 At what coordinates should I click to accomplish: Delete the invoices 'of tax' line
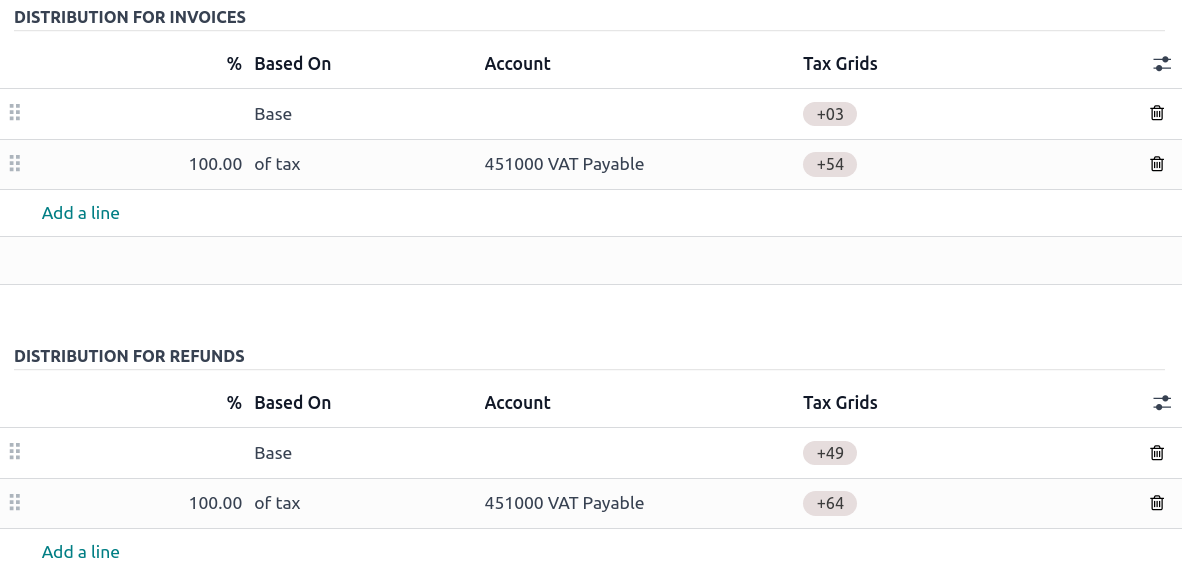click(x=1157, y=164)
